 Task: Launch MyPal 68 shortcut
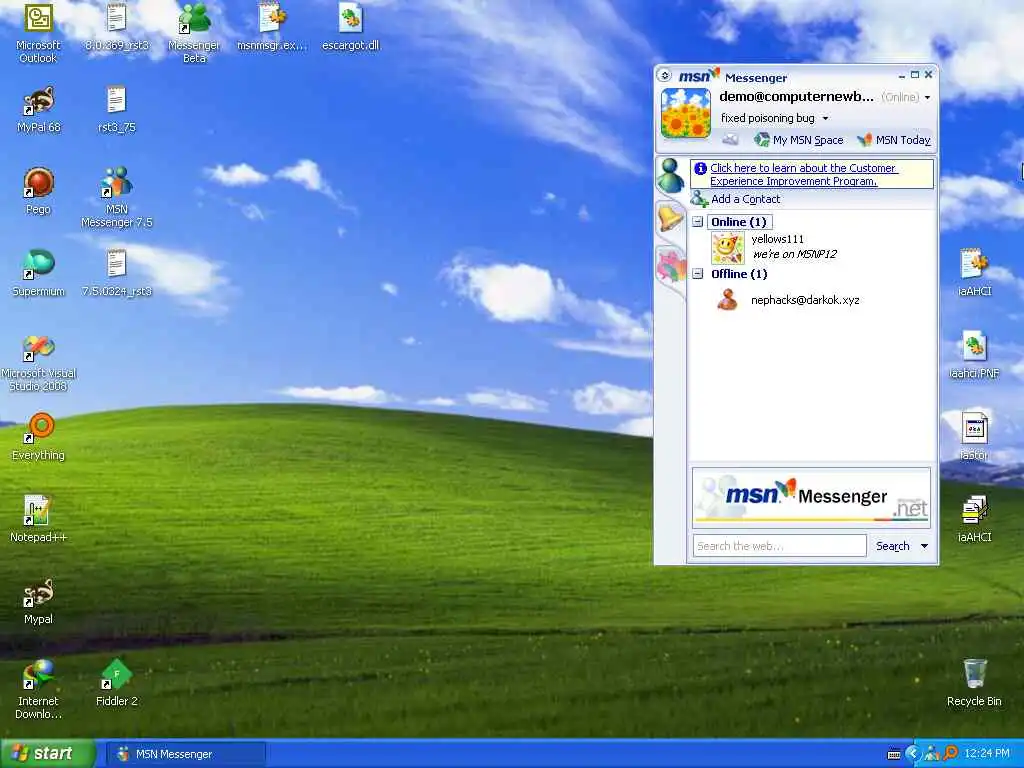click(x=39, y=110)
